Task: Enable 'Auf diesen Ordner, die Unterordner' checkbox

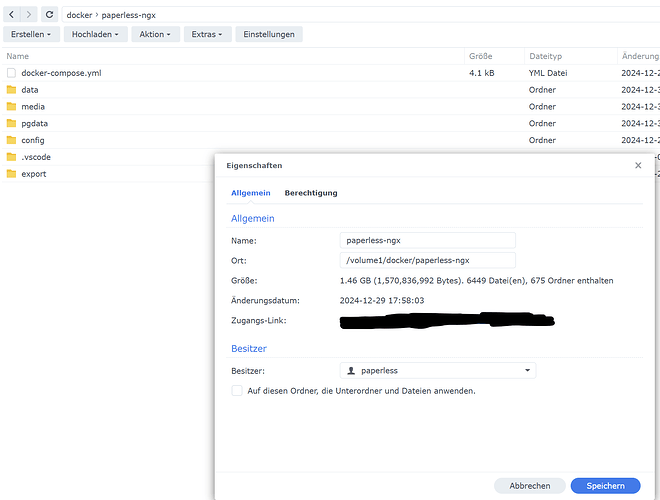Action: pos(237,391)
